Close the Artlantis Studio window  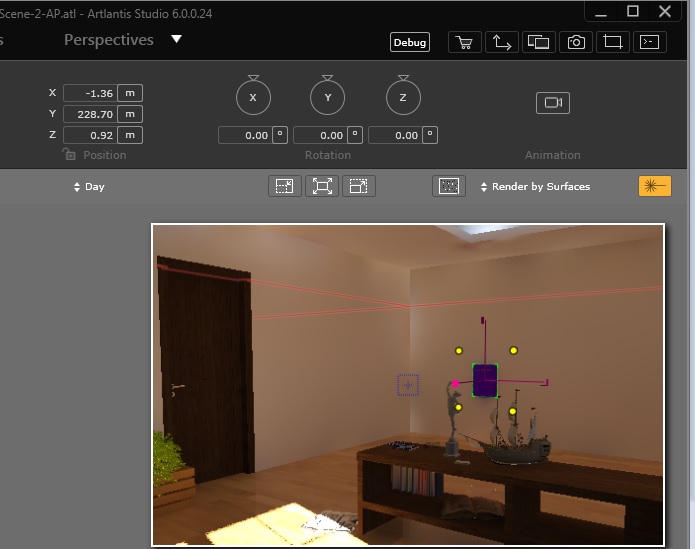coord(665,11)
